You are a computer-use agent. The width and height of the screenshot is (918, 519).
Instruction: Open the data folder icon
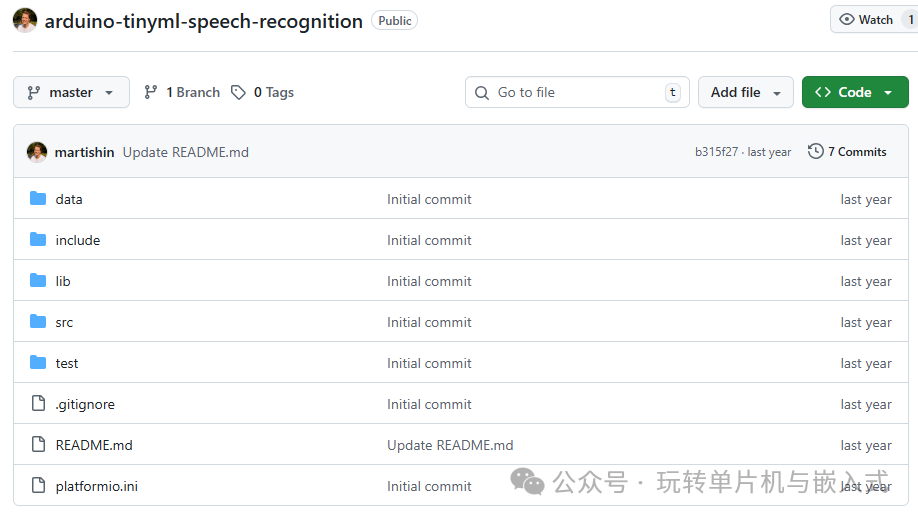[x=38, y=199]
